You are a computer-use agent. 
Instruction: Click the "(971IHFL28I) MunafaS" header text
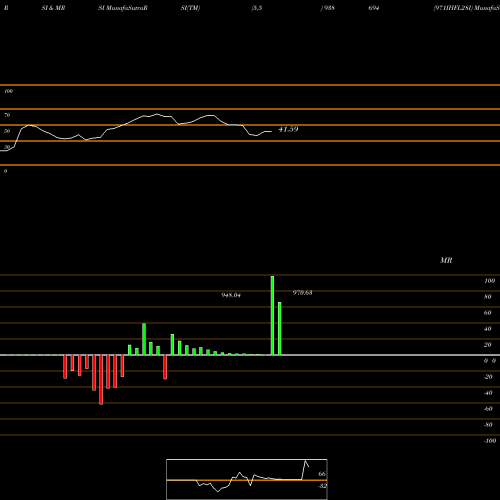(466, 8)
